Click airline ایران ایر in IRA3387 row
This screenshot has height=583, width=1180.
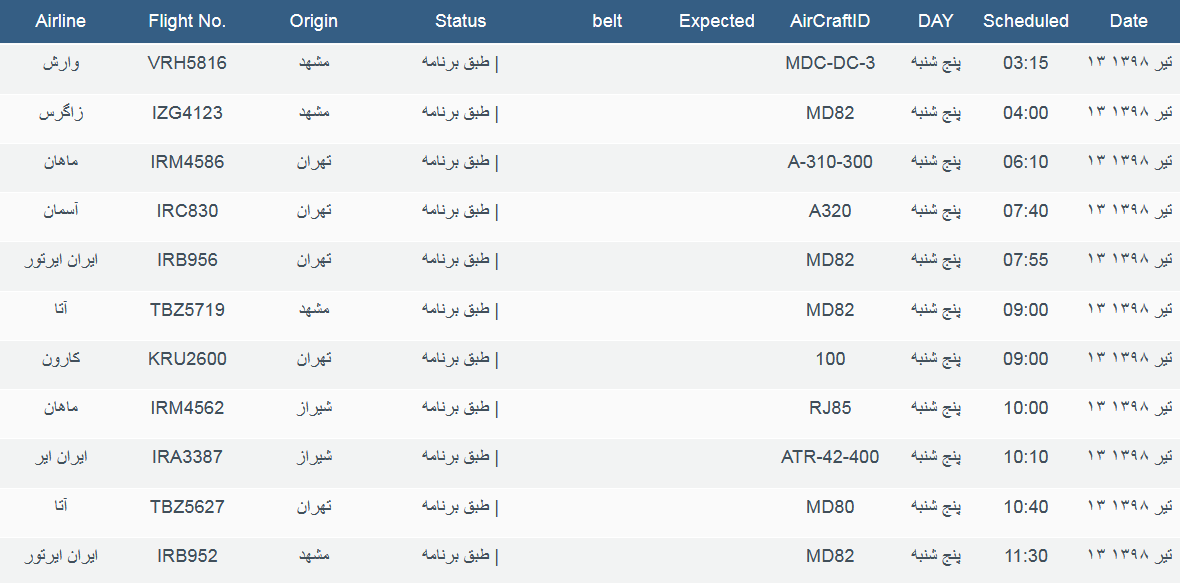tap(61, 457)
